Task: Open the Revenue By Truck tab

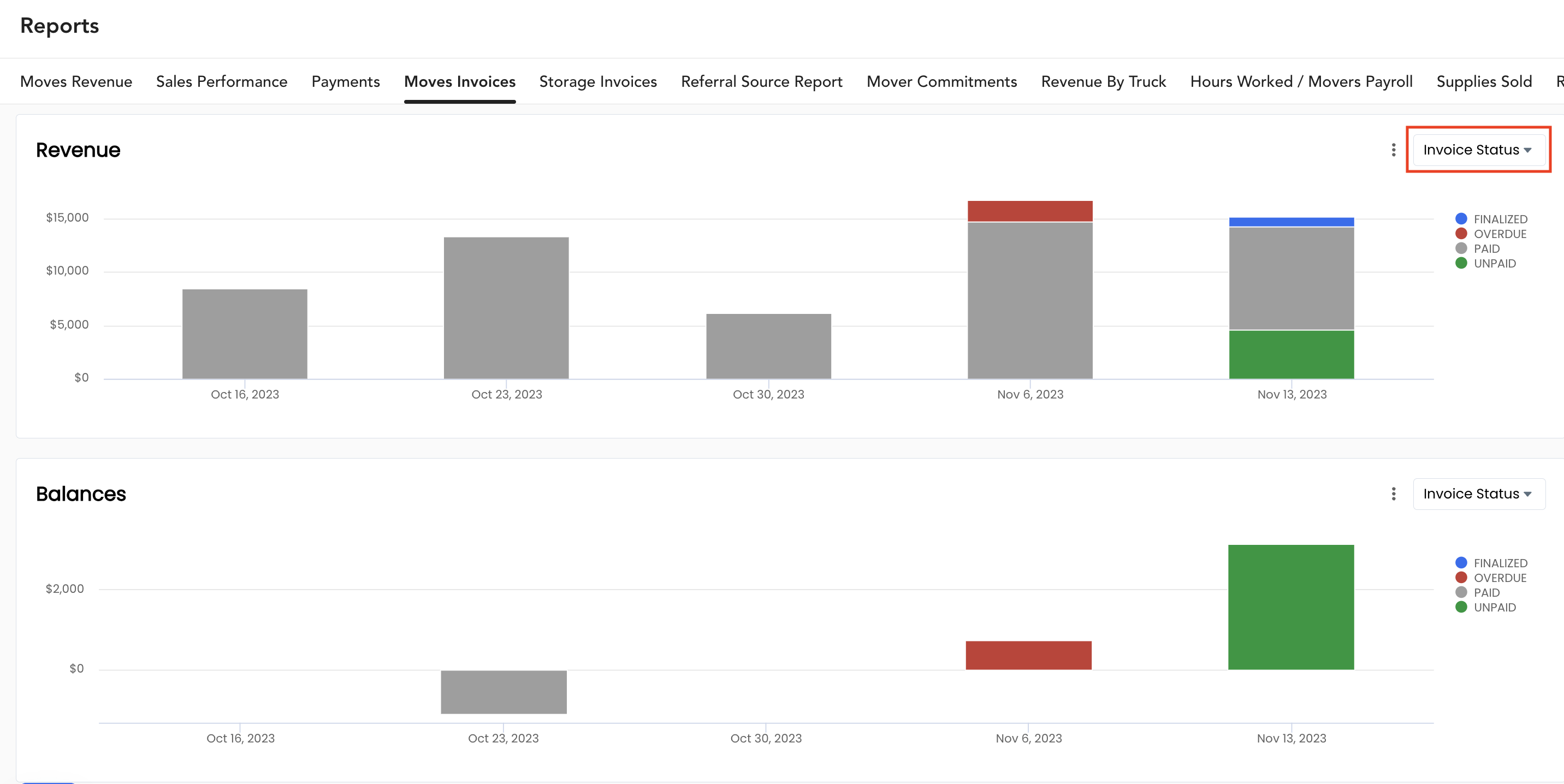Action: tap(1103, 81)
